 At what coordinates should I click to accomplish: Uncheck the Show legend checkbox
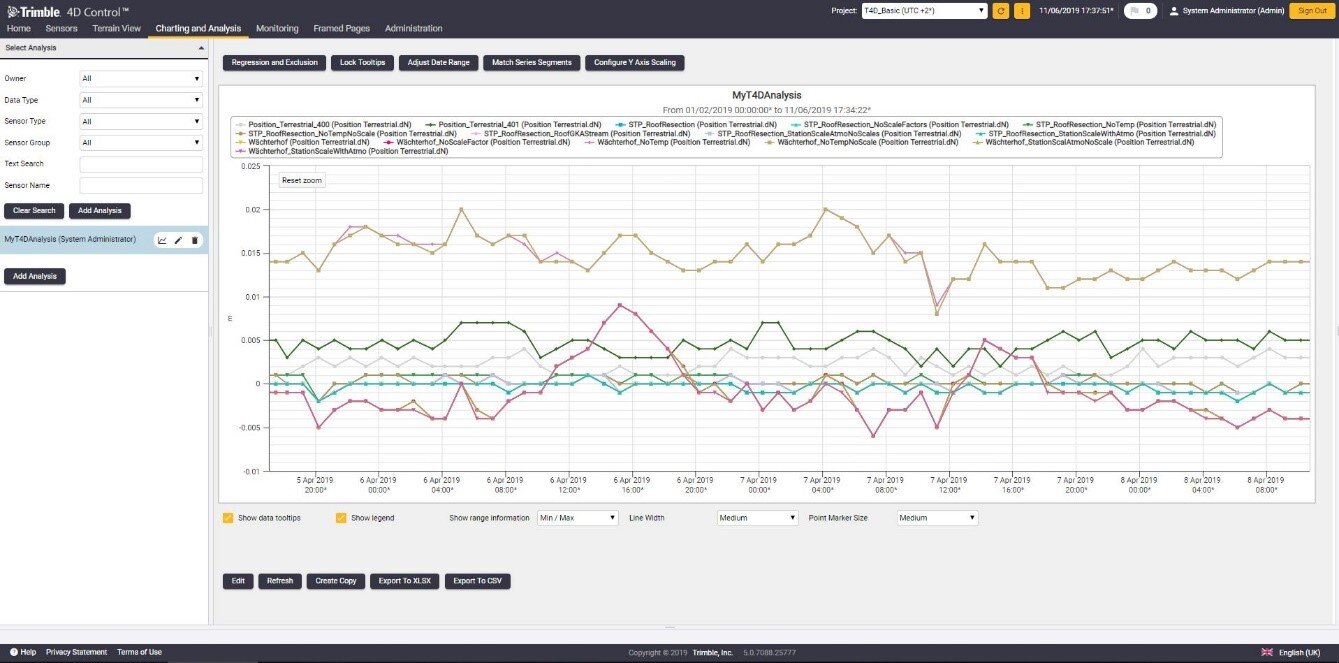pos(341,518)
